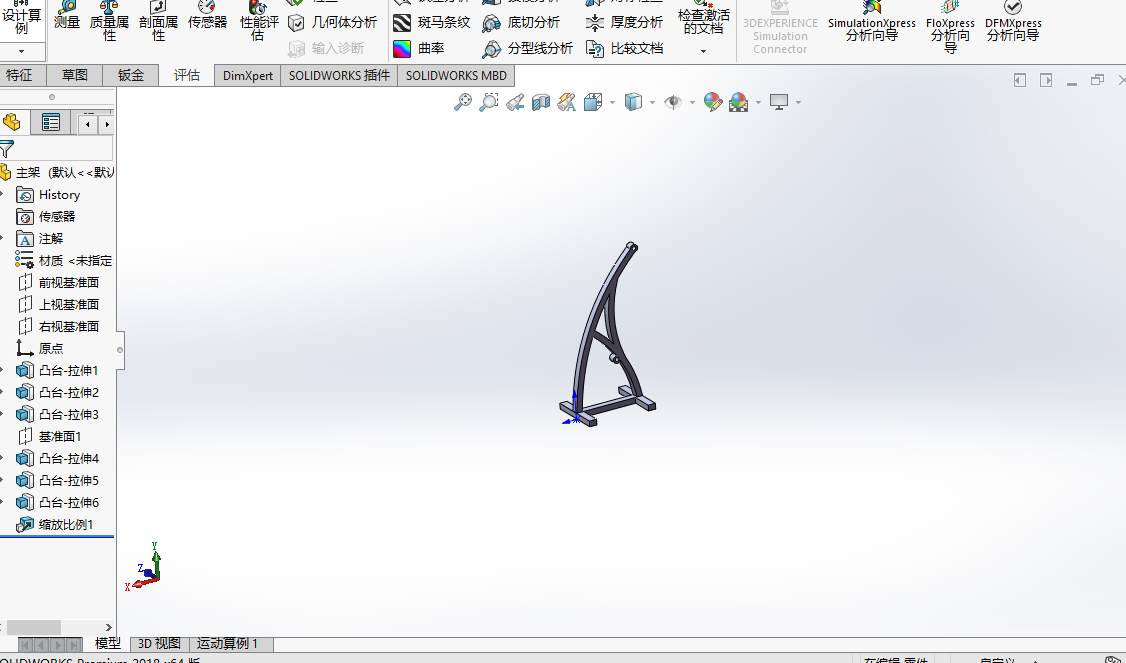Open View Settings dropdown arrow
The image size is (1126, 663).
798,103
